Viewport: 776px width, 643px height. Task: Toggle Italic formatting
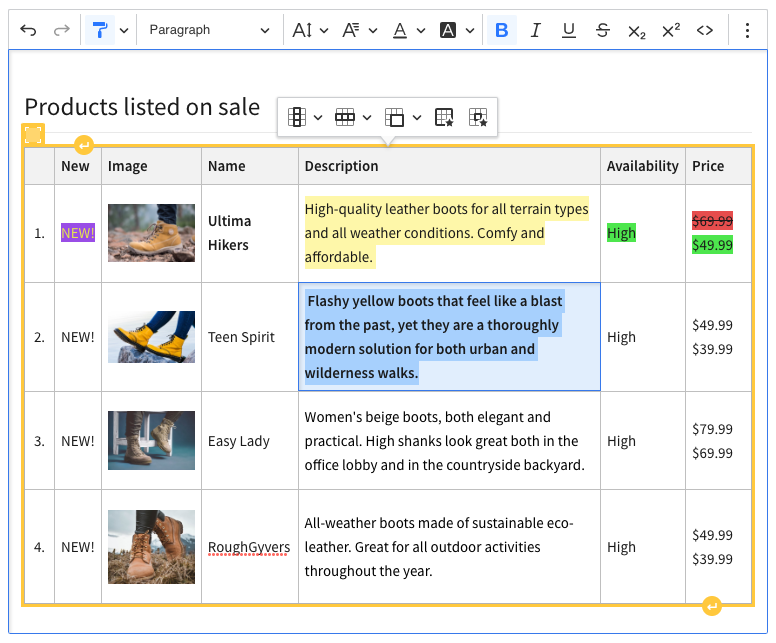tap(535, 30)
